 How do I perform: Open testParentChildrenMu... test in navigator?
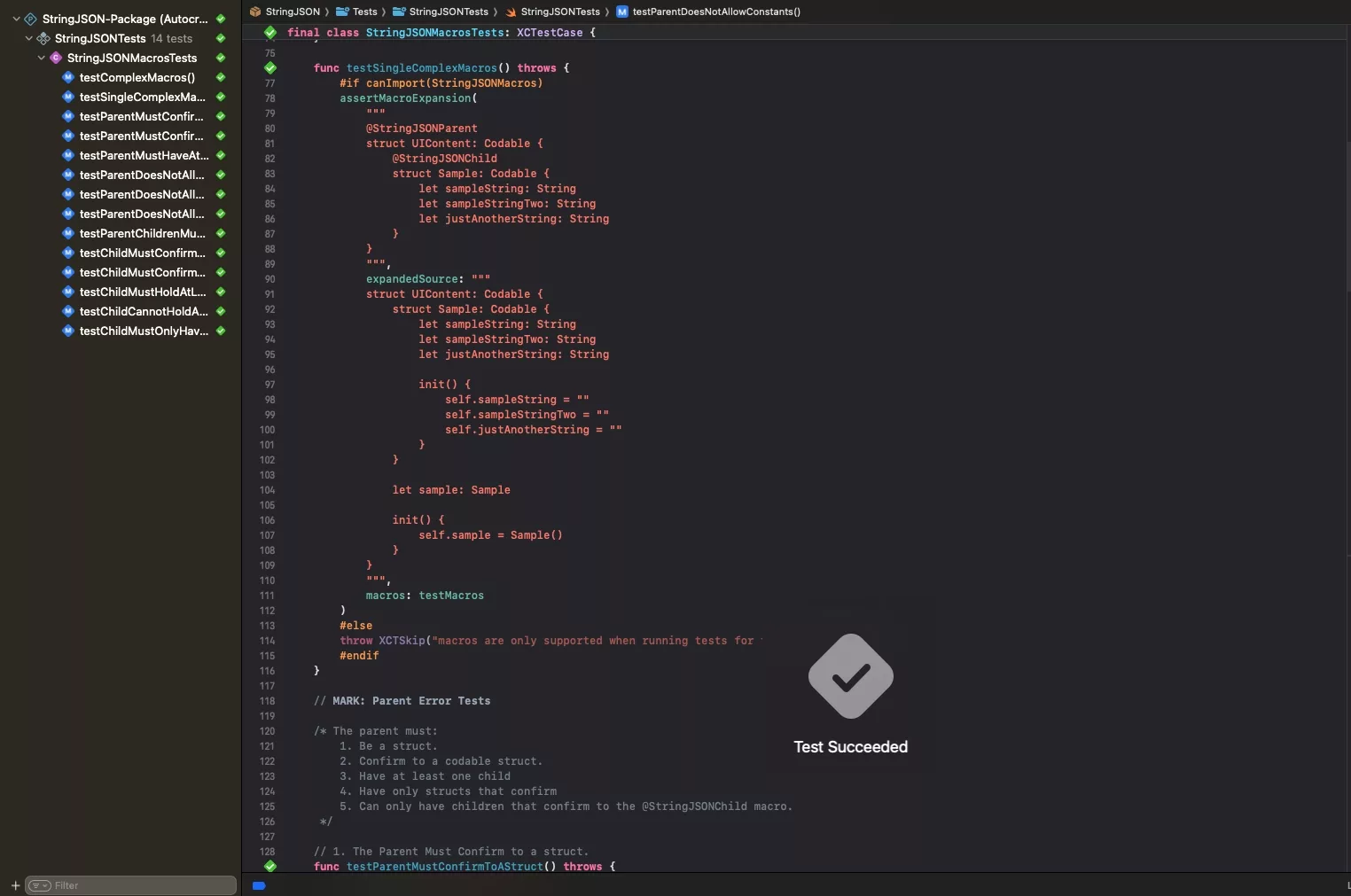coord(142,233)
